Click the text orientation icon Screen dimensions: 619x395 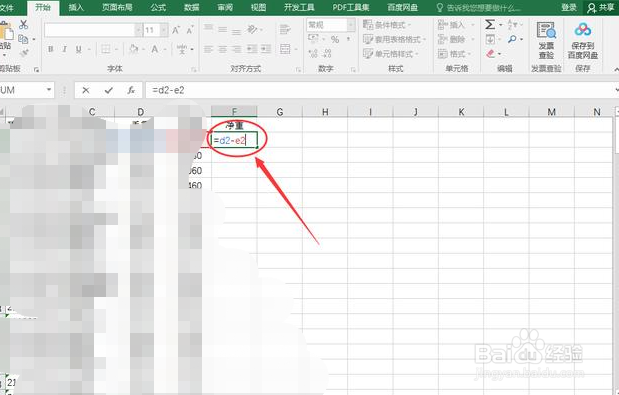pos(251,29)
